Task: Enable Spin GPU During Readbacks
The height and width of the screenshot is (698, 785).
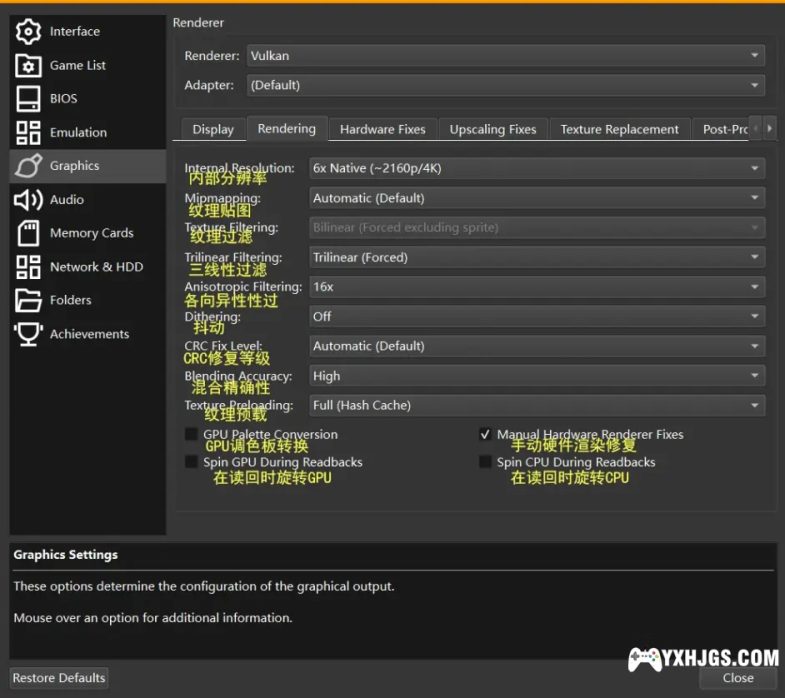Action: click(191, 462)
